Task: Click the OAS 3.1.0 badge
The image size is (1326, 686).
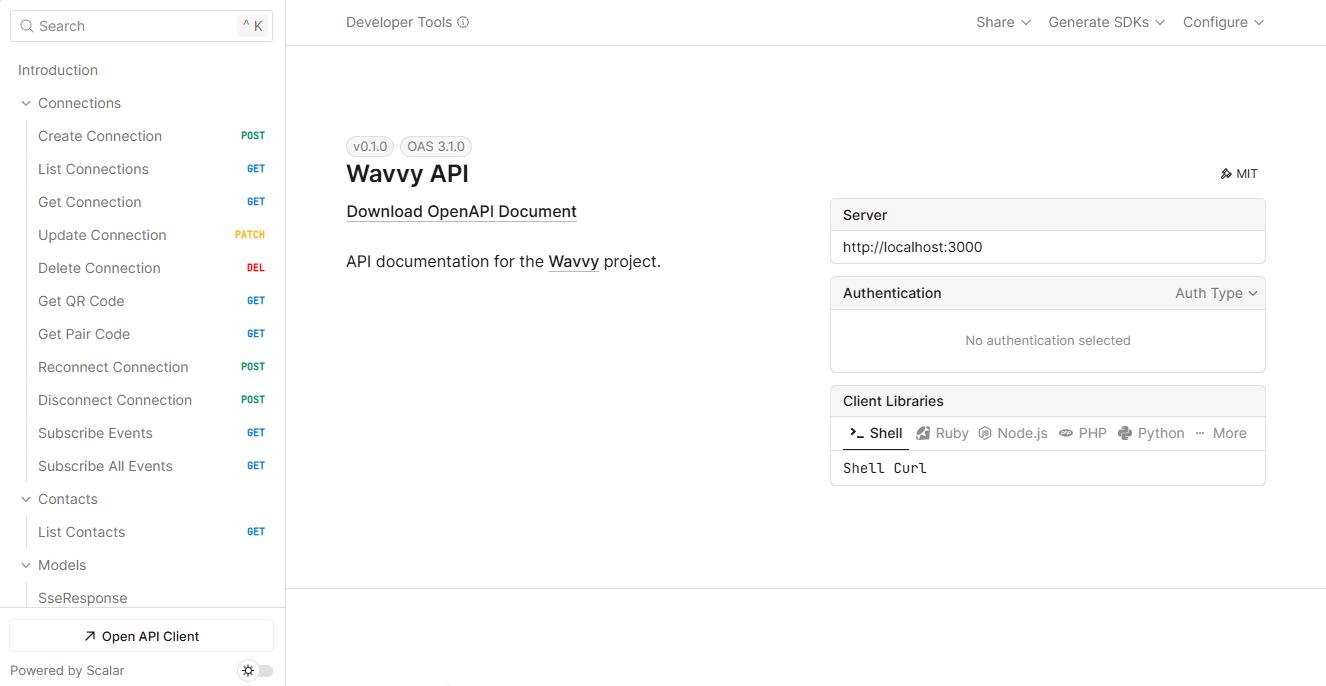Action: click(x=436, y=146)
